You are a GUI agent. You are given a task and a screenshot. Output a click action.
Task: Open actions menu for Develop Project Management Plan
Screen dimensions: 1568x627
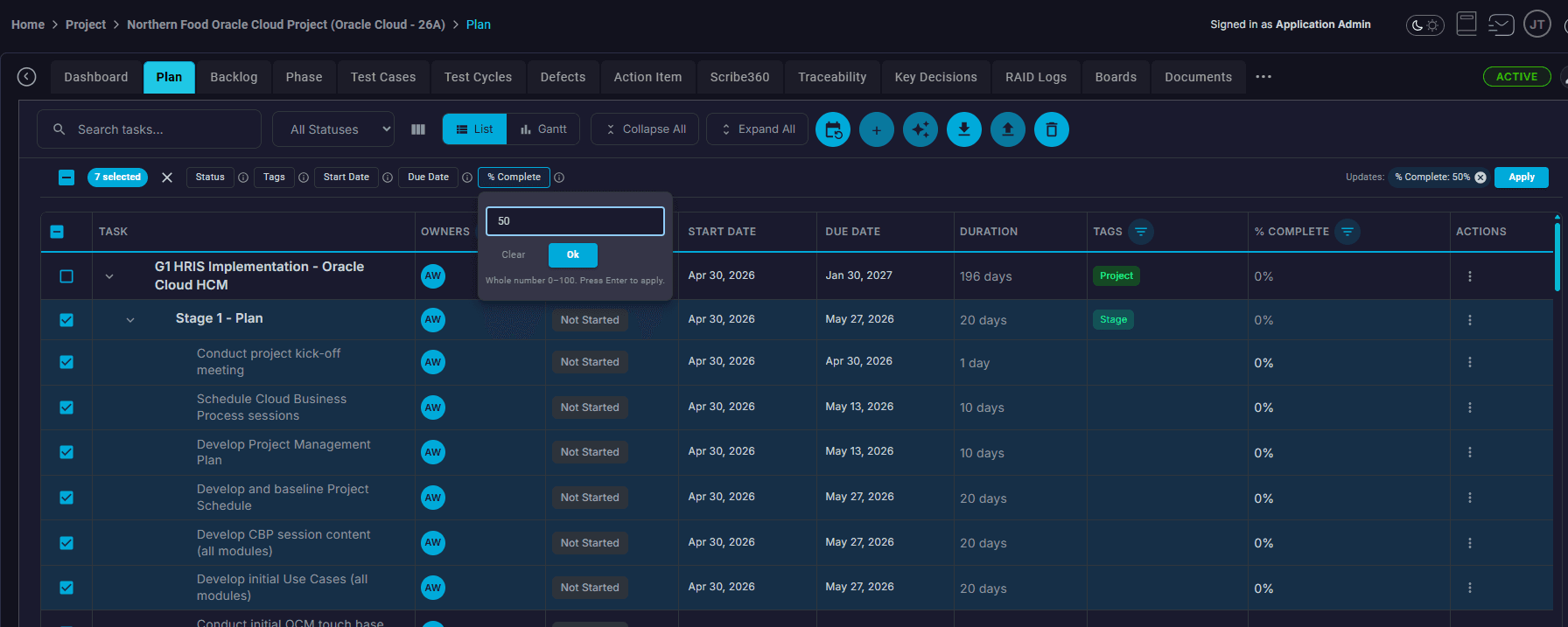[1470, 452]
